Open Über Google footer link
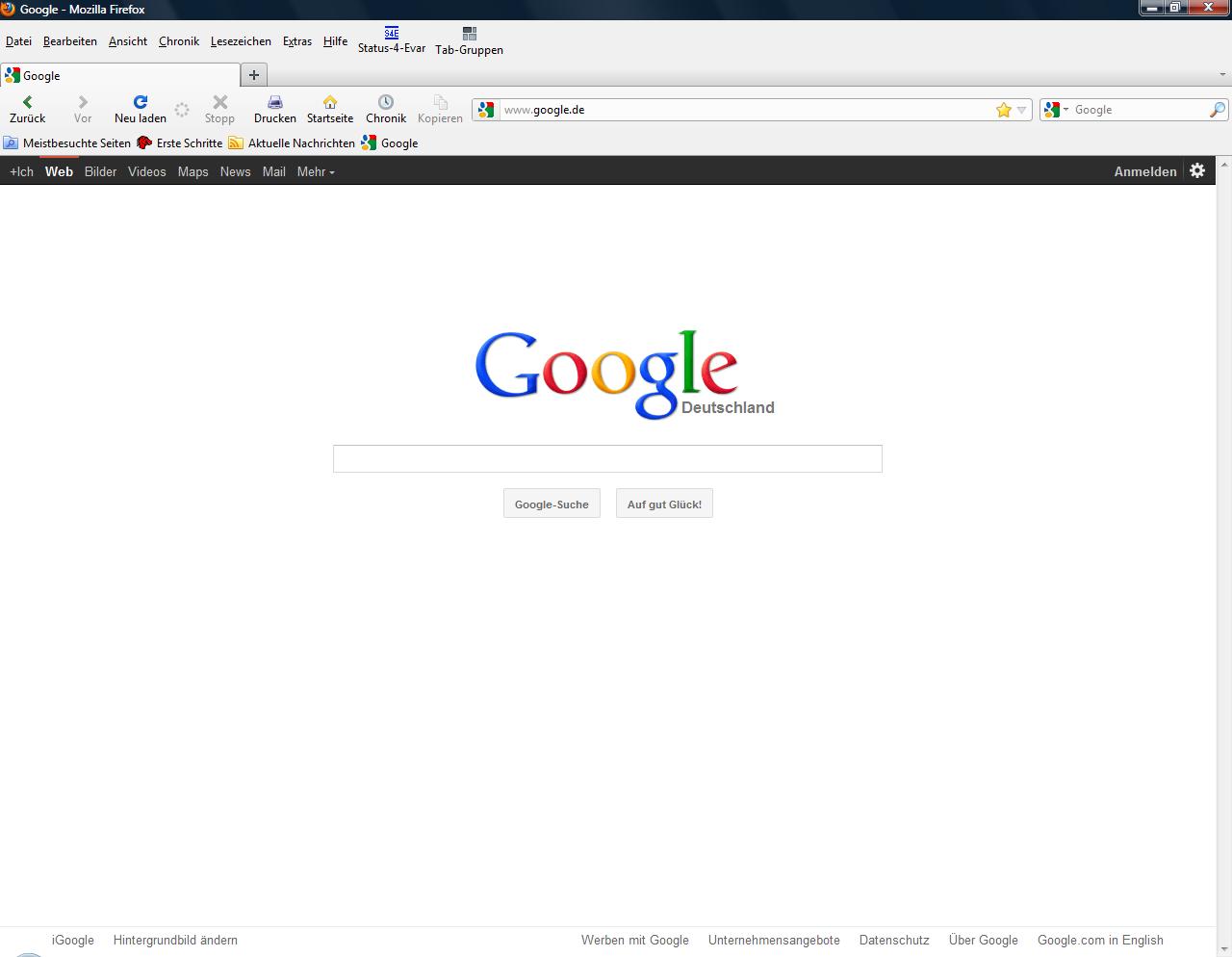The height and width of the screenshot is (957, 1232). pyautogui.click(x=983, y=940)
